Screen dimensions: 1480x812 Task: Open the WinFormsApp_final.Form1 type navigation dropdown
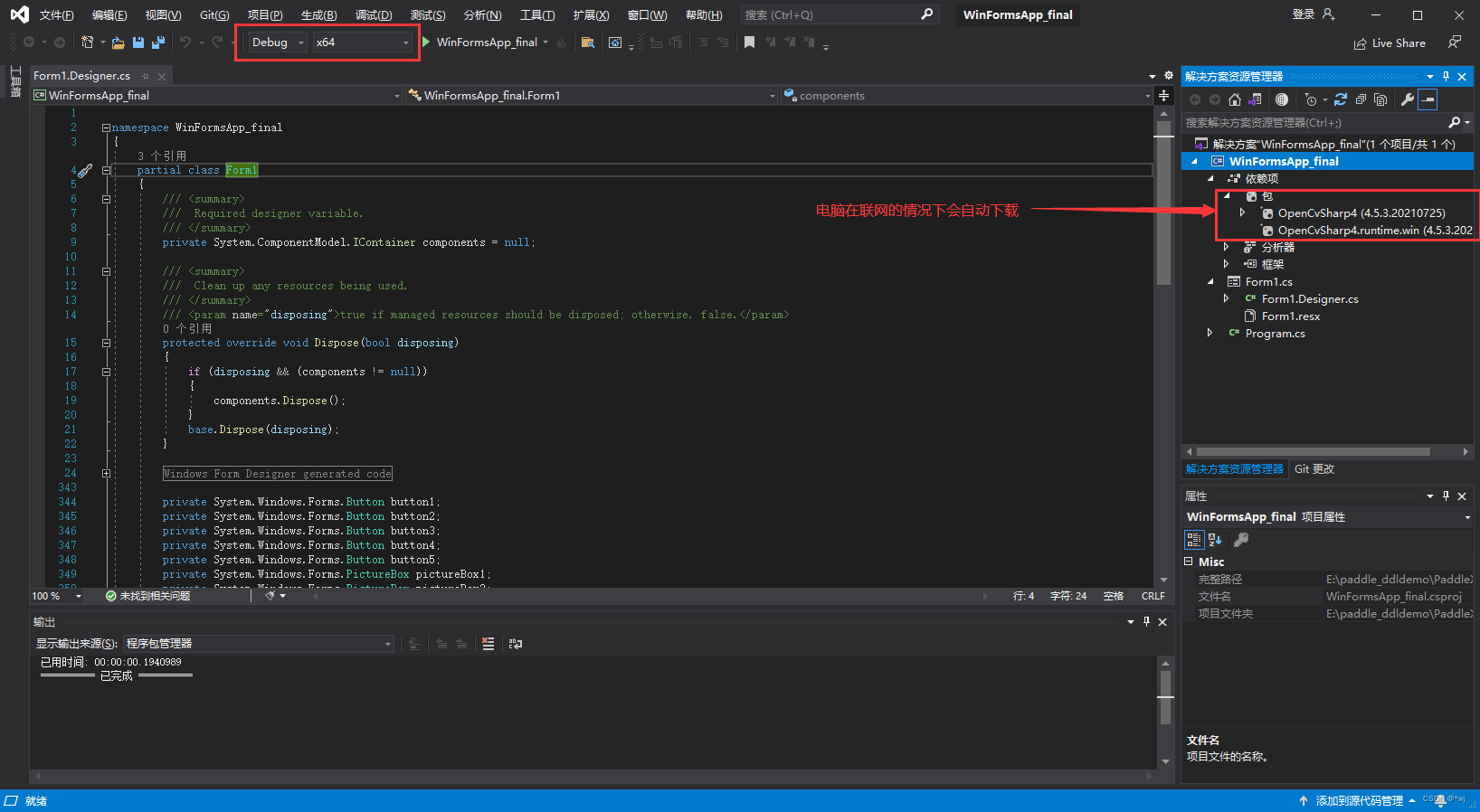click(x=591, y=95)
